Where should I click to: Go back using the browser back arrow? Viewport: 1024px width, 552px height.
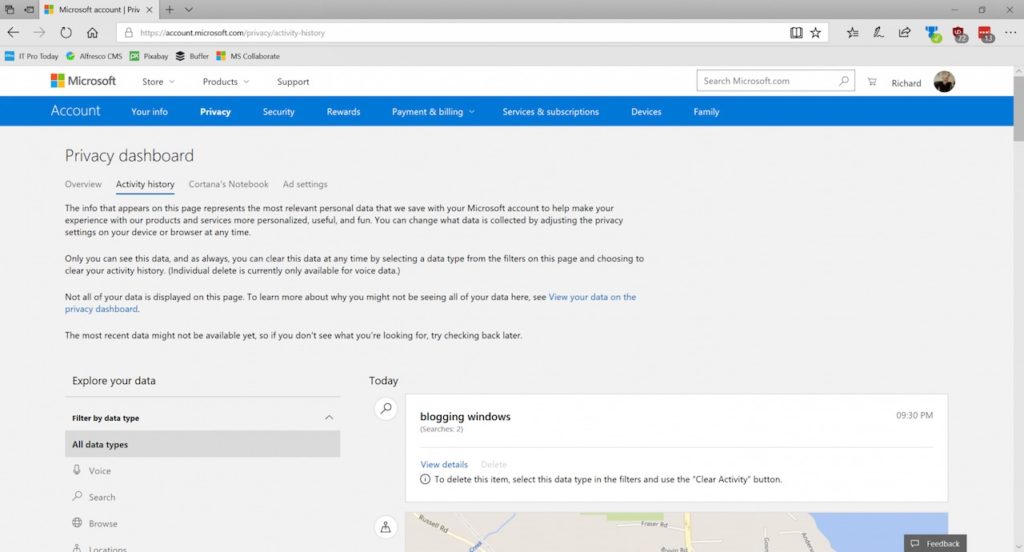[13, 32]
